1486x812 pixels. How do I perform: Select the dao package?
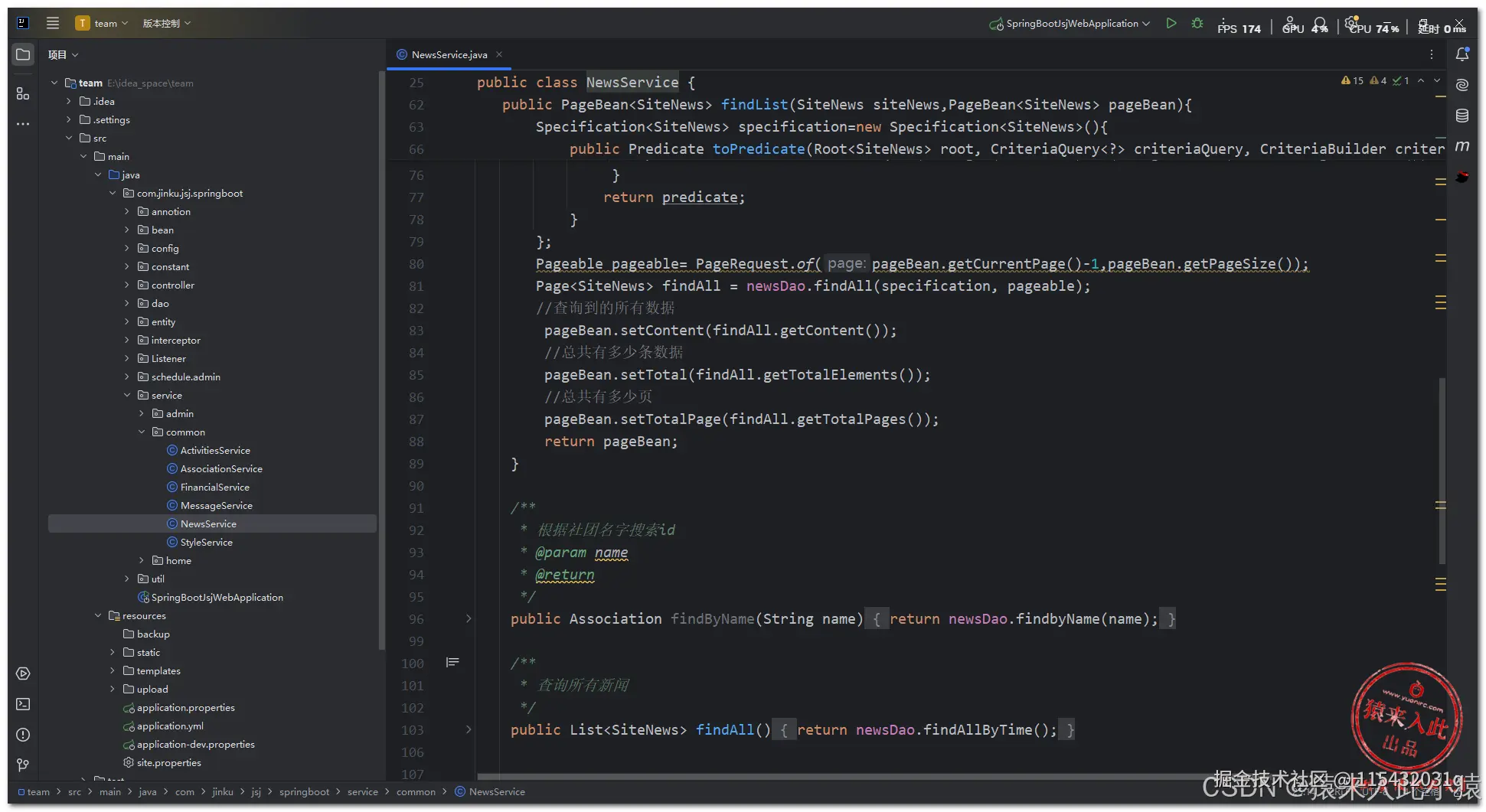coord(160,303)
